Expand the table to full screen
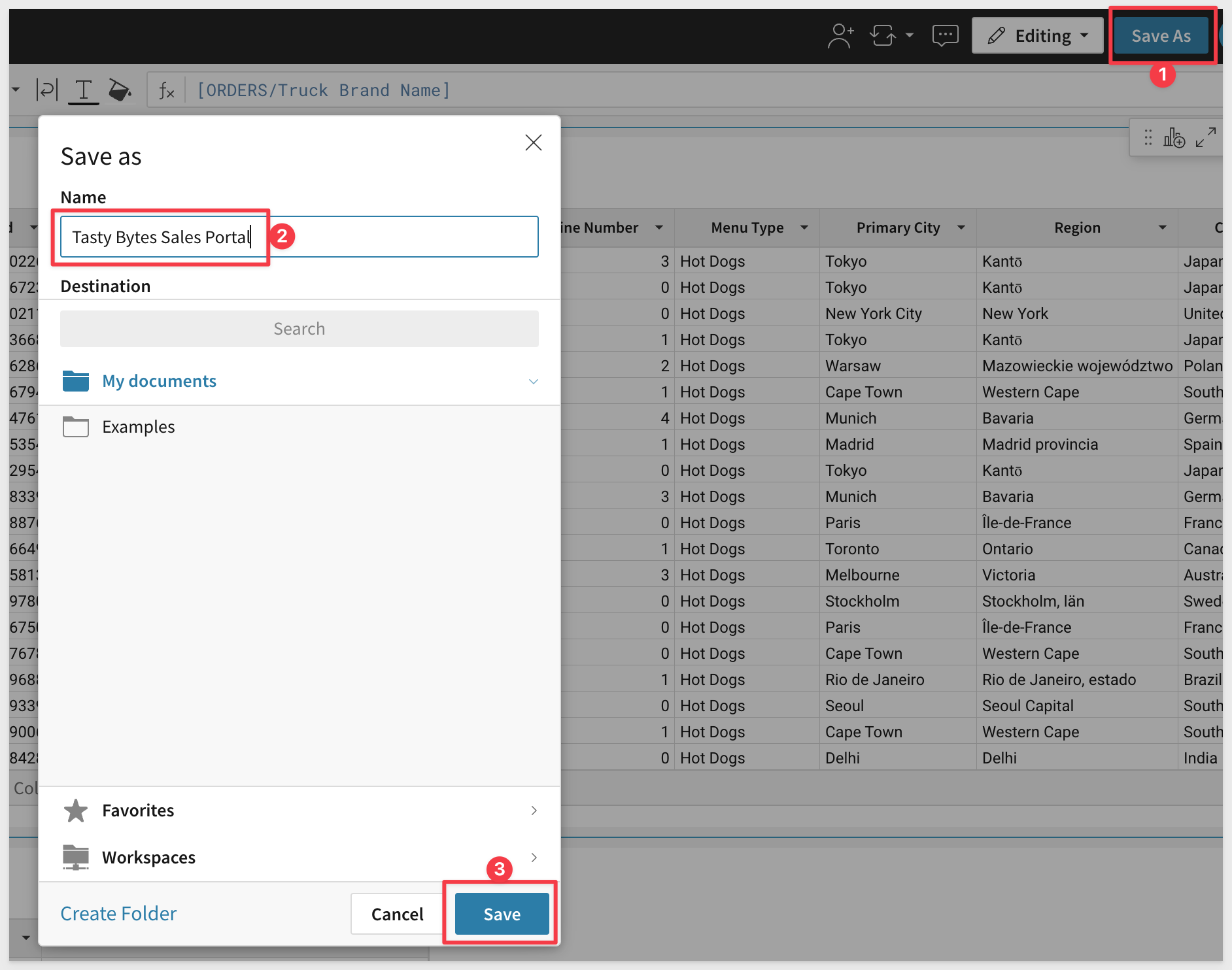 tap(1205, 138)
